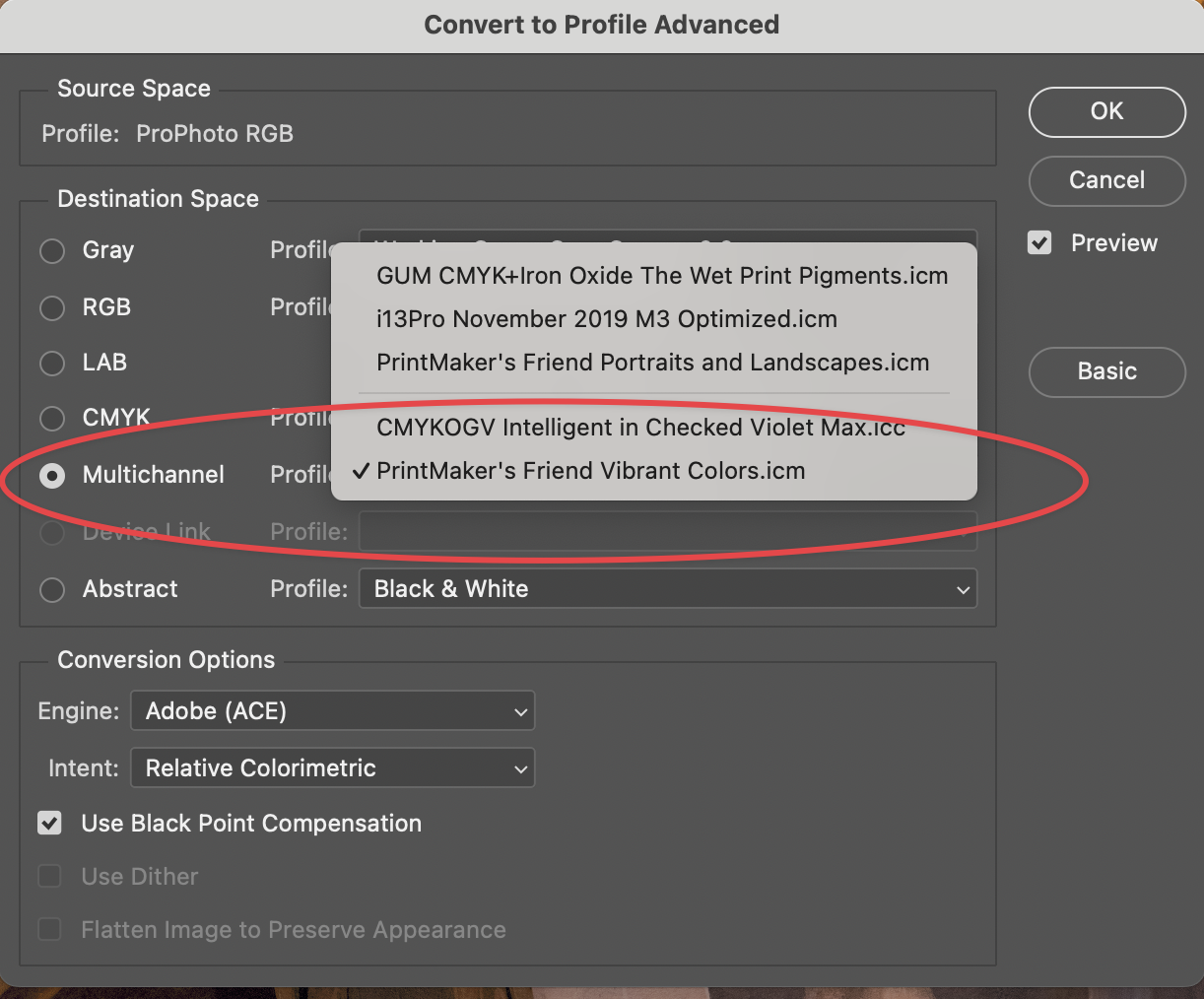Open the Engine dropdown
Image resolution: width=1204 pixels, height=999 pixels.
point(332,710)
